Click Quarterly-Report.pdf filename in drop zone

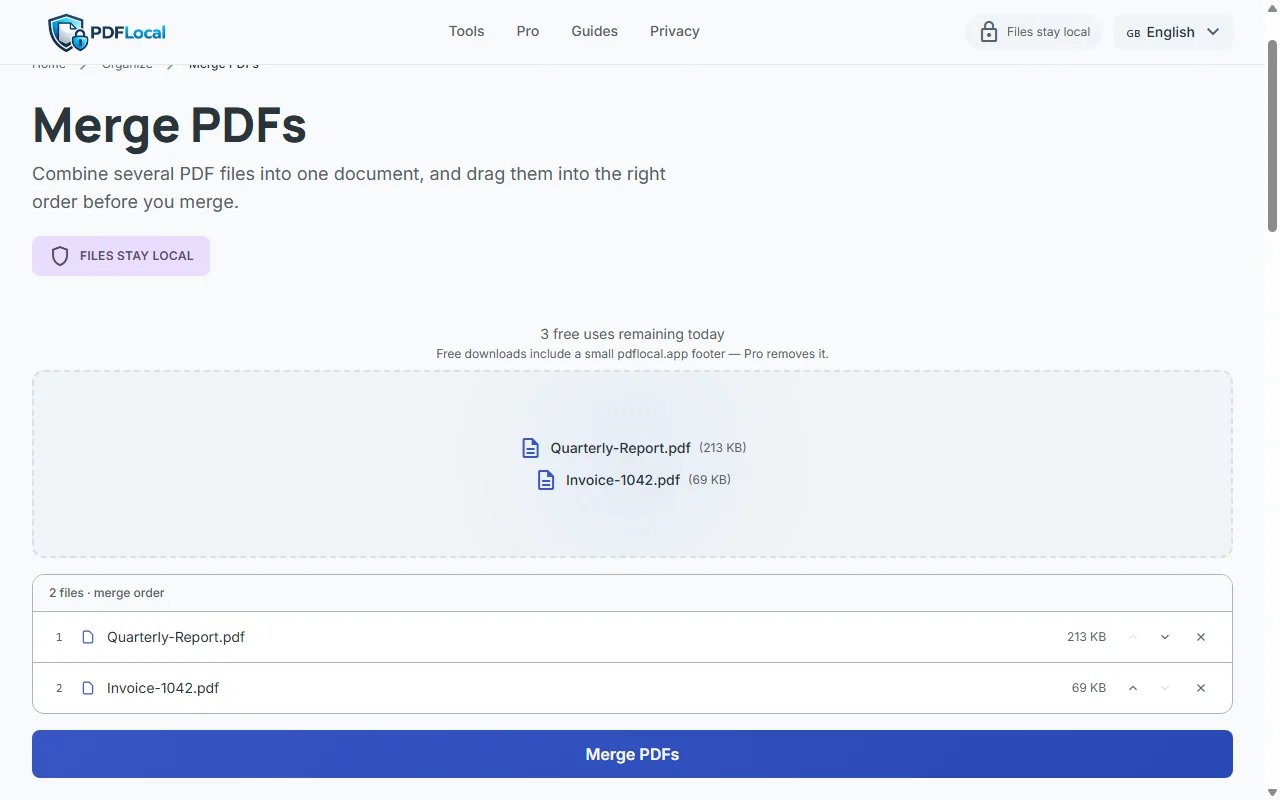(x=620, y=448)
